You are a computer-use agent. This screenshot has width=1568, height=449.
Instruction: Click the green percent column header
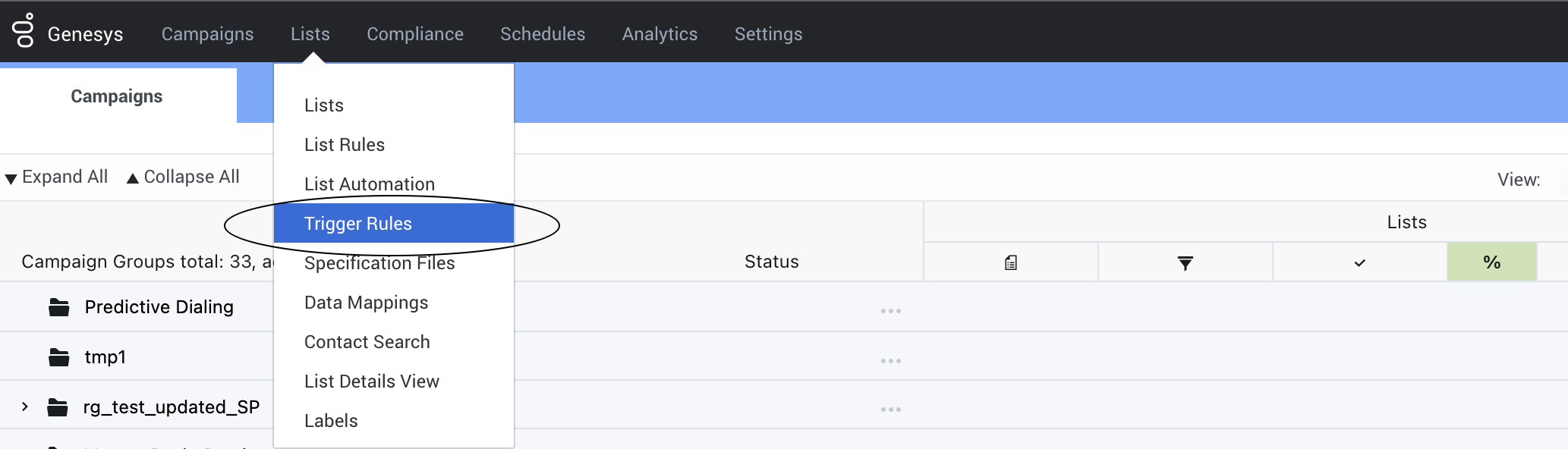click(x=1491, y=262)
